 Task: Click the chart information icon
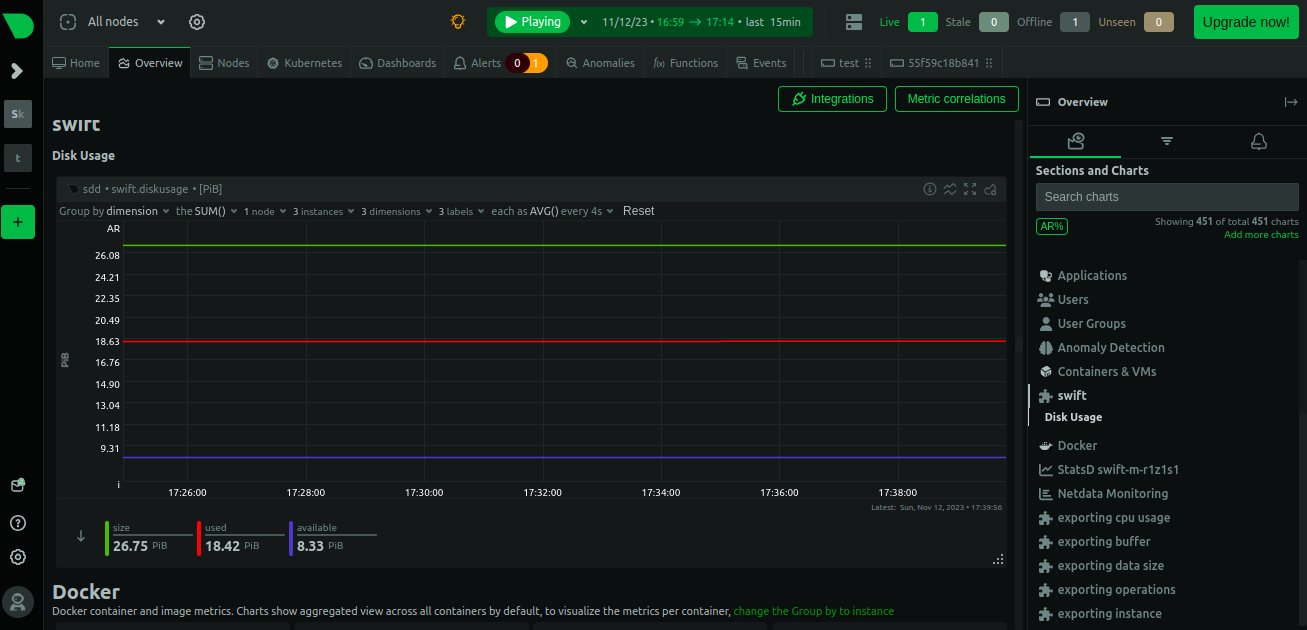tap(929, 189)
